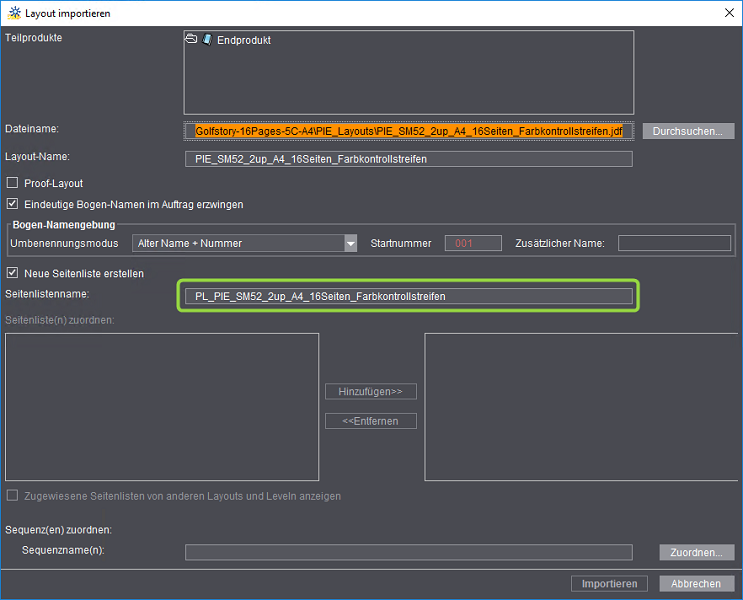Toggle Eindeutige Bogen-Namen im Auftrag erzwingen

tap(13, 204)
